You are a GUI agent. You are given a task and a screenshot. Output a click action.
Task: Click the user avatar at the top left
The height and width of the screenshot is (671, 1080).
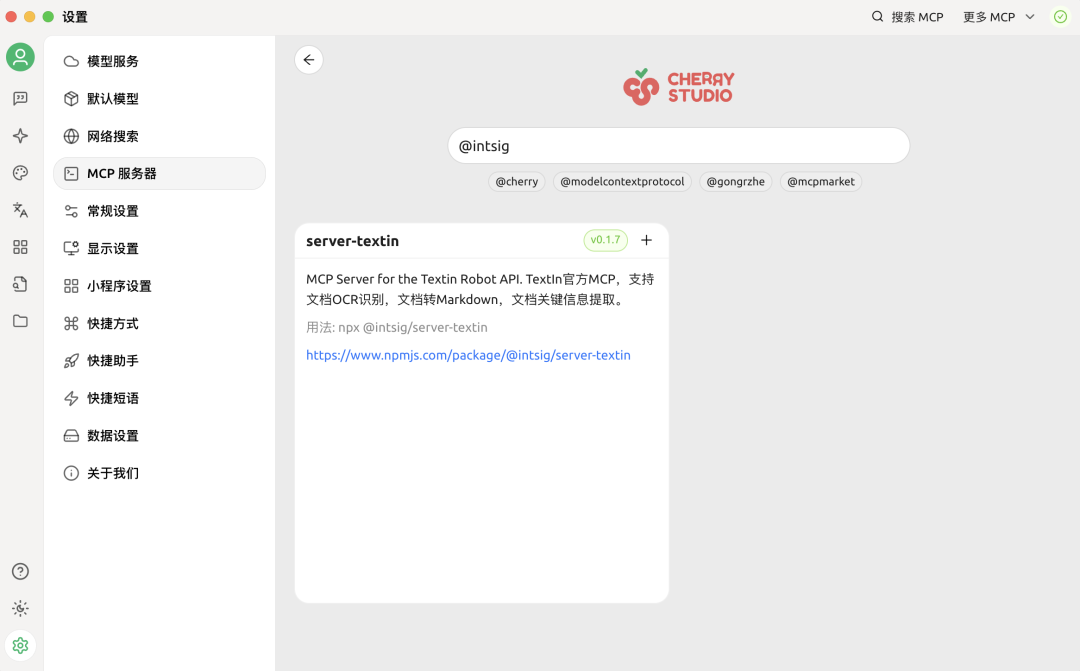[x=20, y=57]
